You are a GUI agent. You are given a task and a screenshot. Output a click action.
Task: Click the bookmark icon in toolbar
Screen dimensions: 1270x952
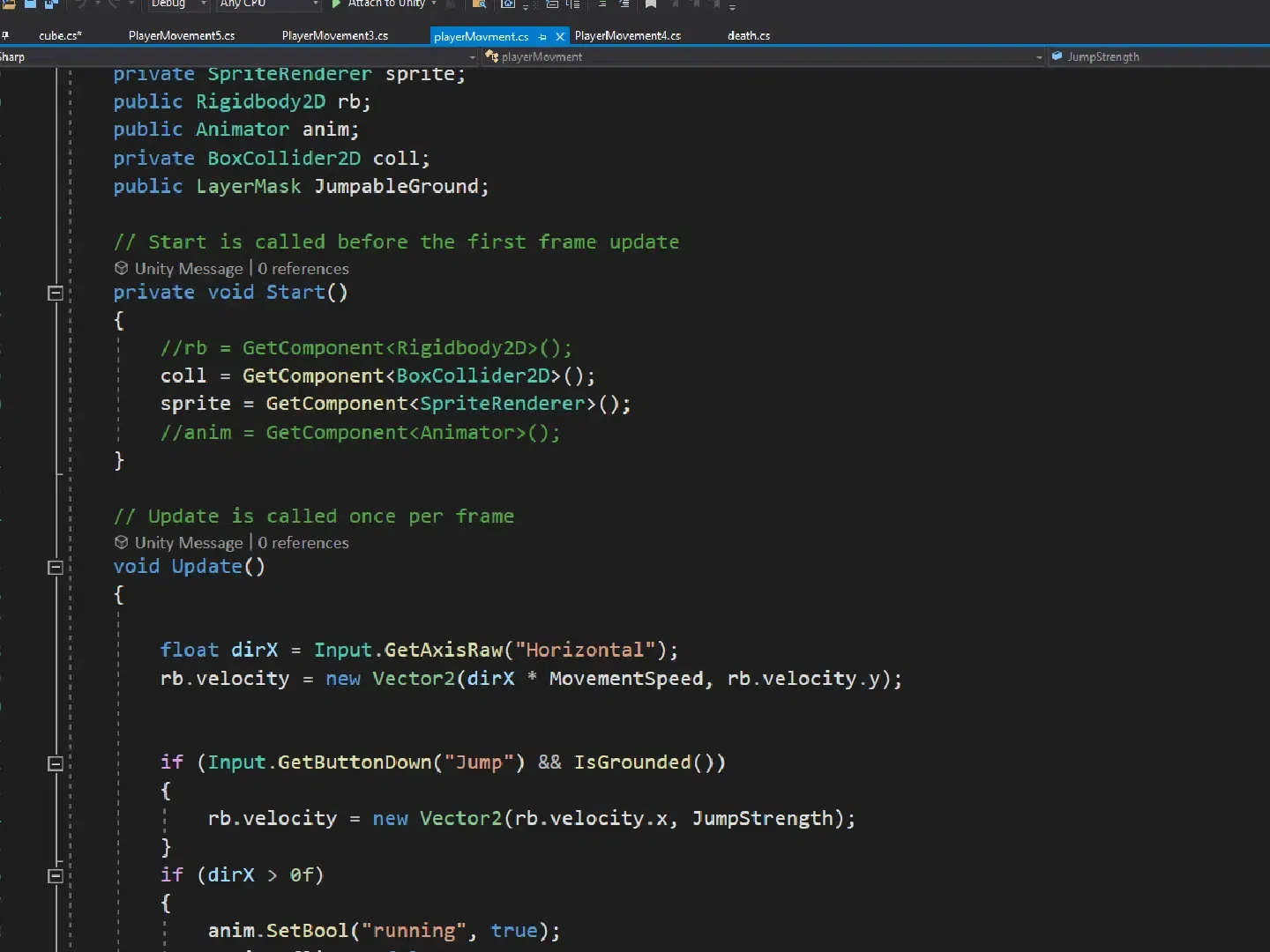click(x=651, y=4)
